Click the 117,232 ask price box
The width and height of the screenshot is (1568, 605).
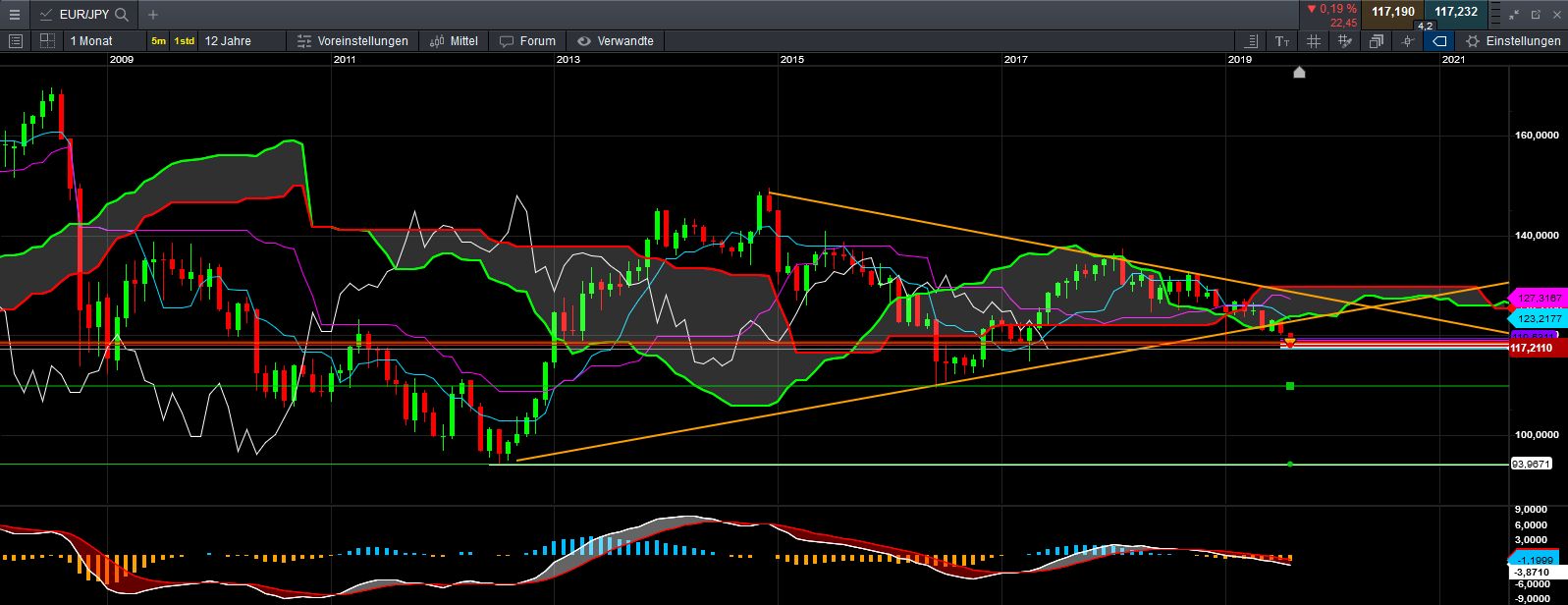(1455, 12)
